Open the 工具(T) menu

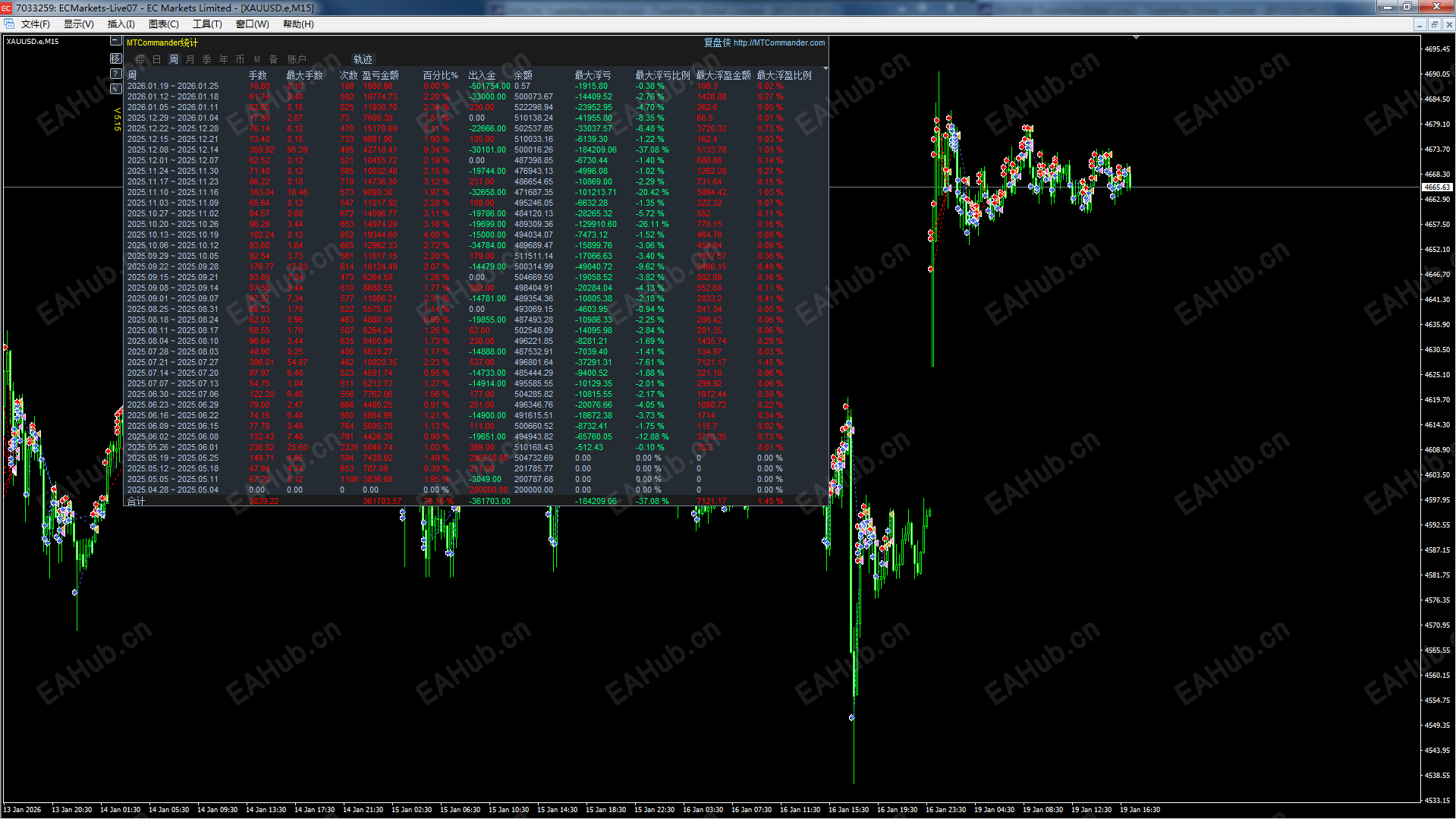tap(207, 24)
